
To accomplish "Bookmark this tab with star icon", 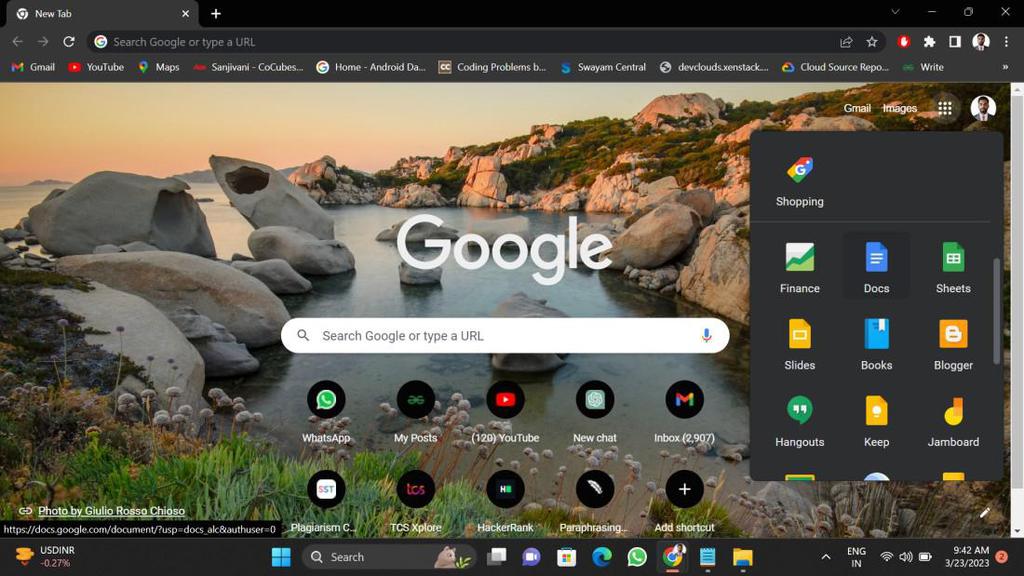I will pyautogui.click(x=872, y=42).
